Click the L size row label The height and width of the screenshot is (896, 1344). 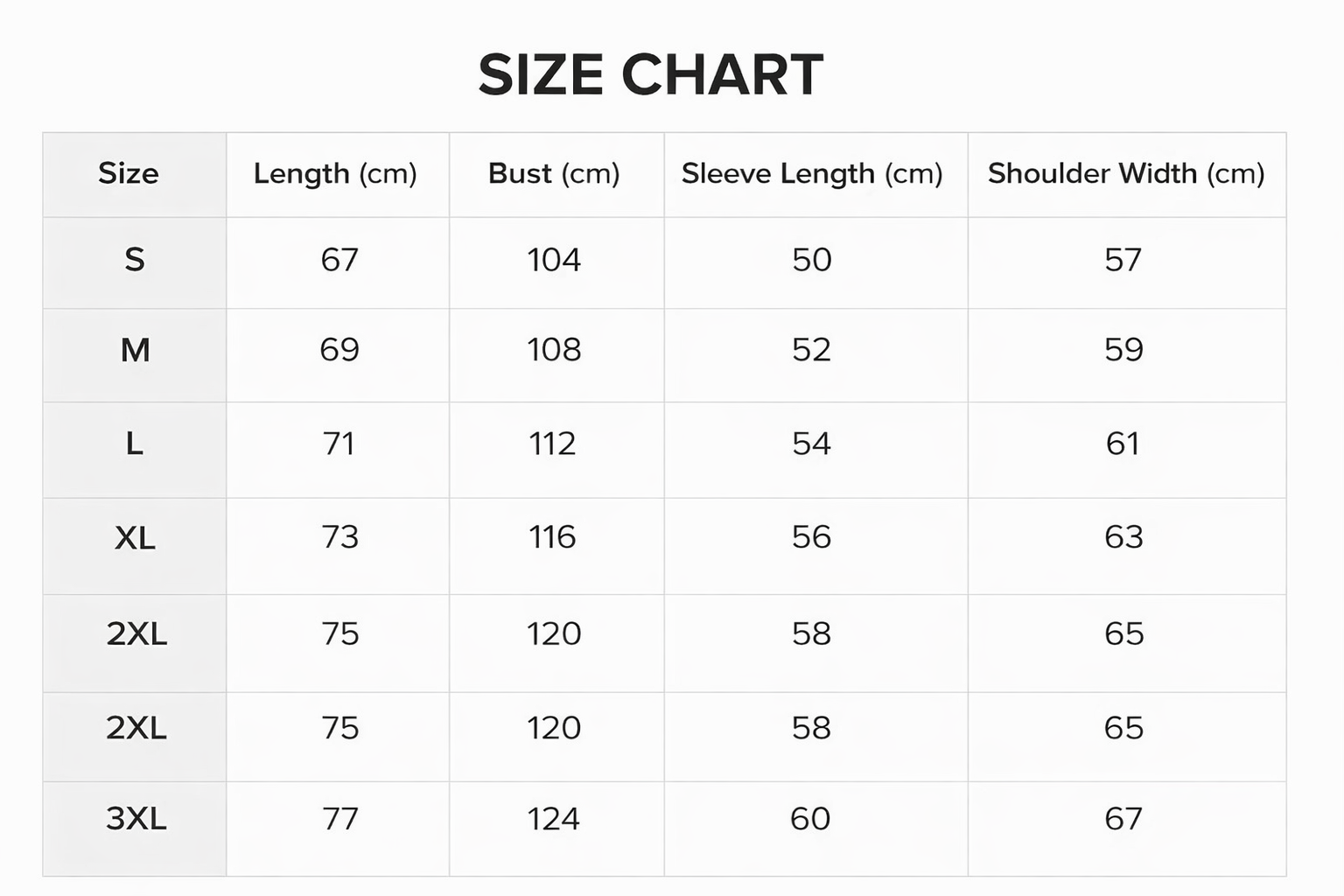click(134, 444)
